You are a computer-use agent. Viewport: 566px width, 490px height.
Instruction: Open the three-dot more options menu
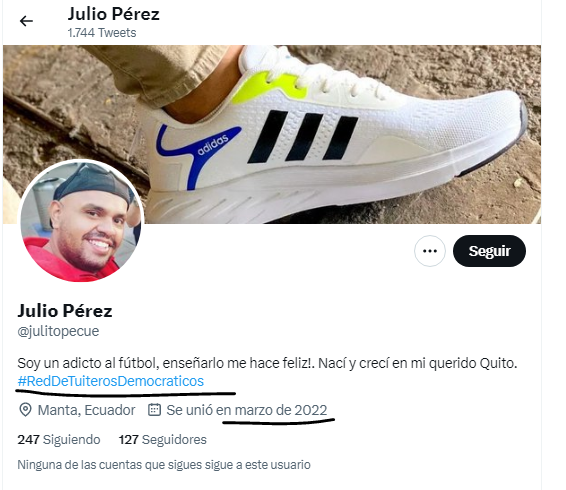click(430, 251)
